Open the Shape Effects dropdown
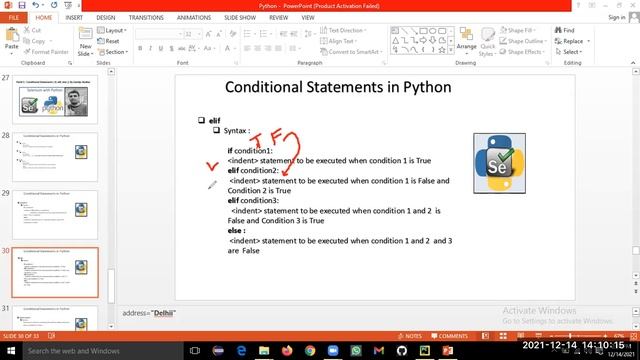The image size is (640, 360). (x=522, y=52)
